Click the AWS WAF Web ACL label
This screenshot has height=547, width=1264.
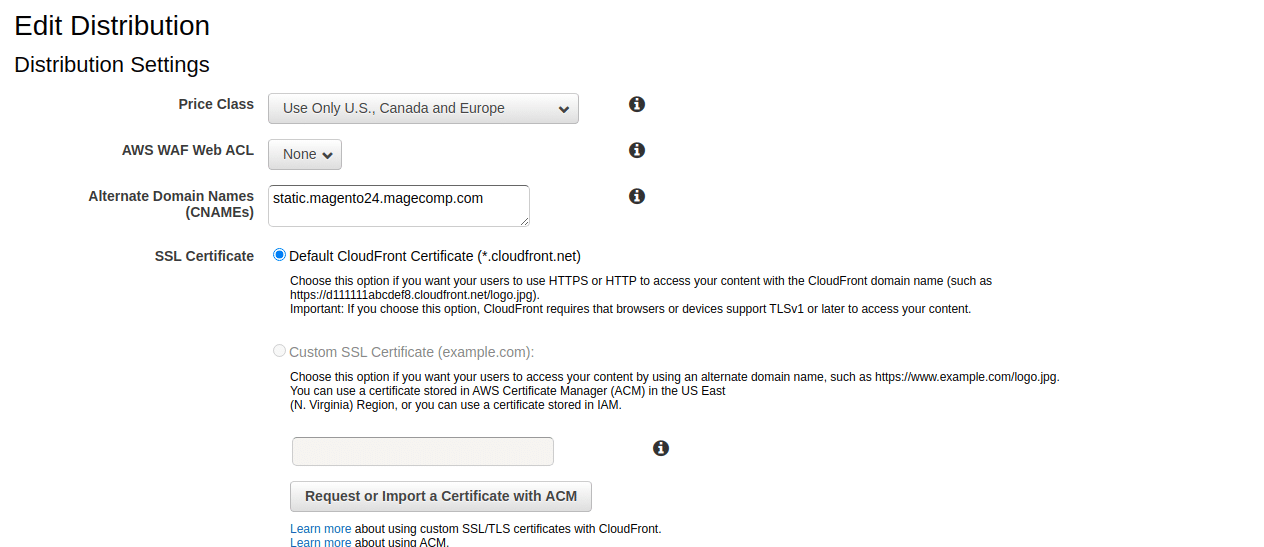click(188, 150)
